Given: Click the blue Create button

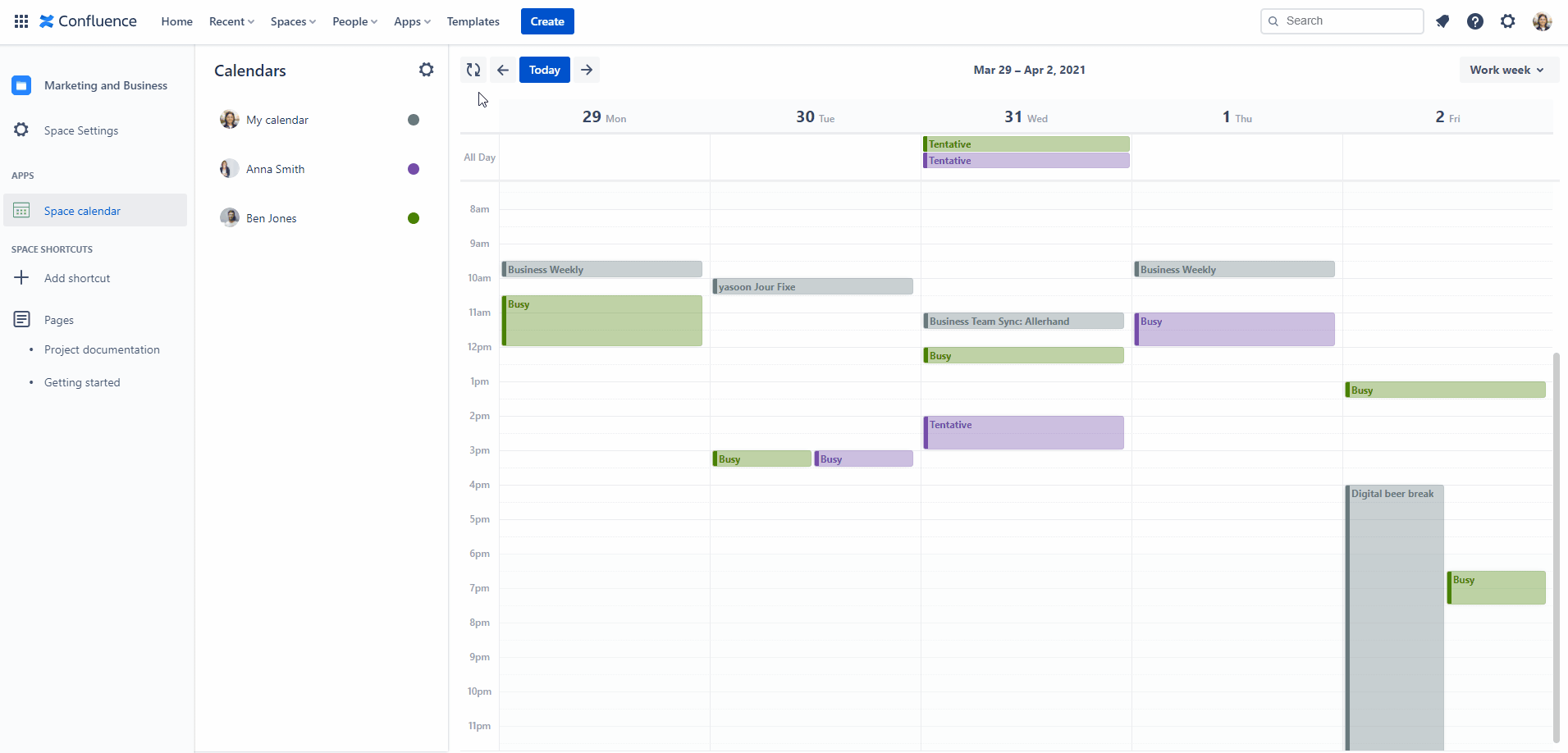Looking at the screenshot, I should coord(547,21).
